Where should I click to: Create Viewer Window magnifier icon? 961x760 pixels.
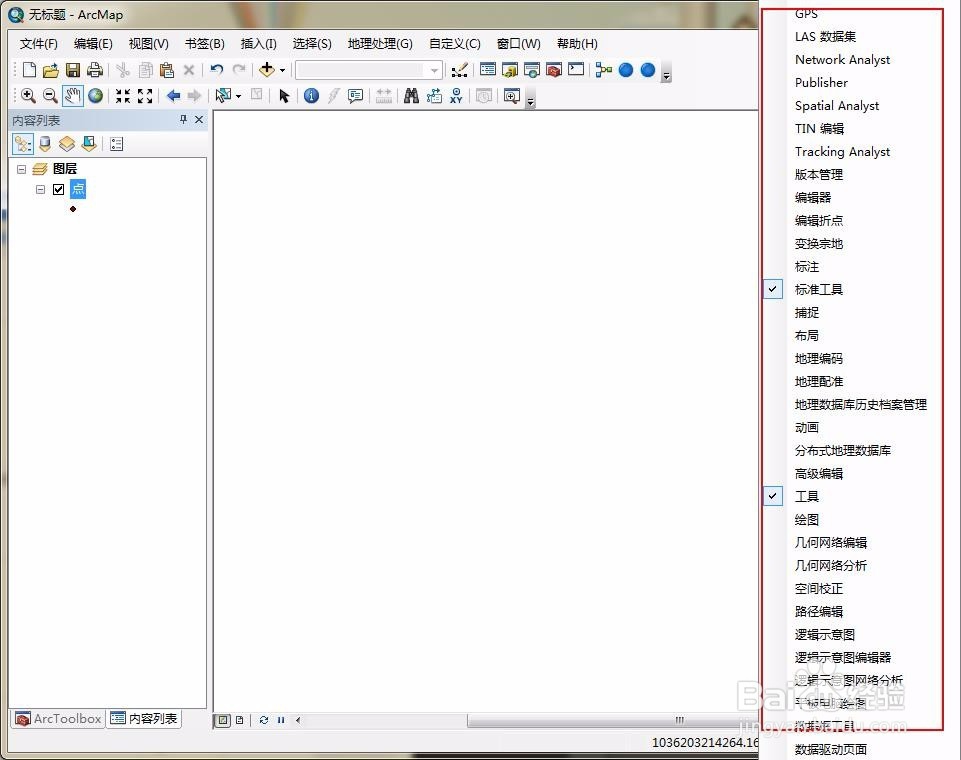(x=512, y=96)
